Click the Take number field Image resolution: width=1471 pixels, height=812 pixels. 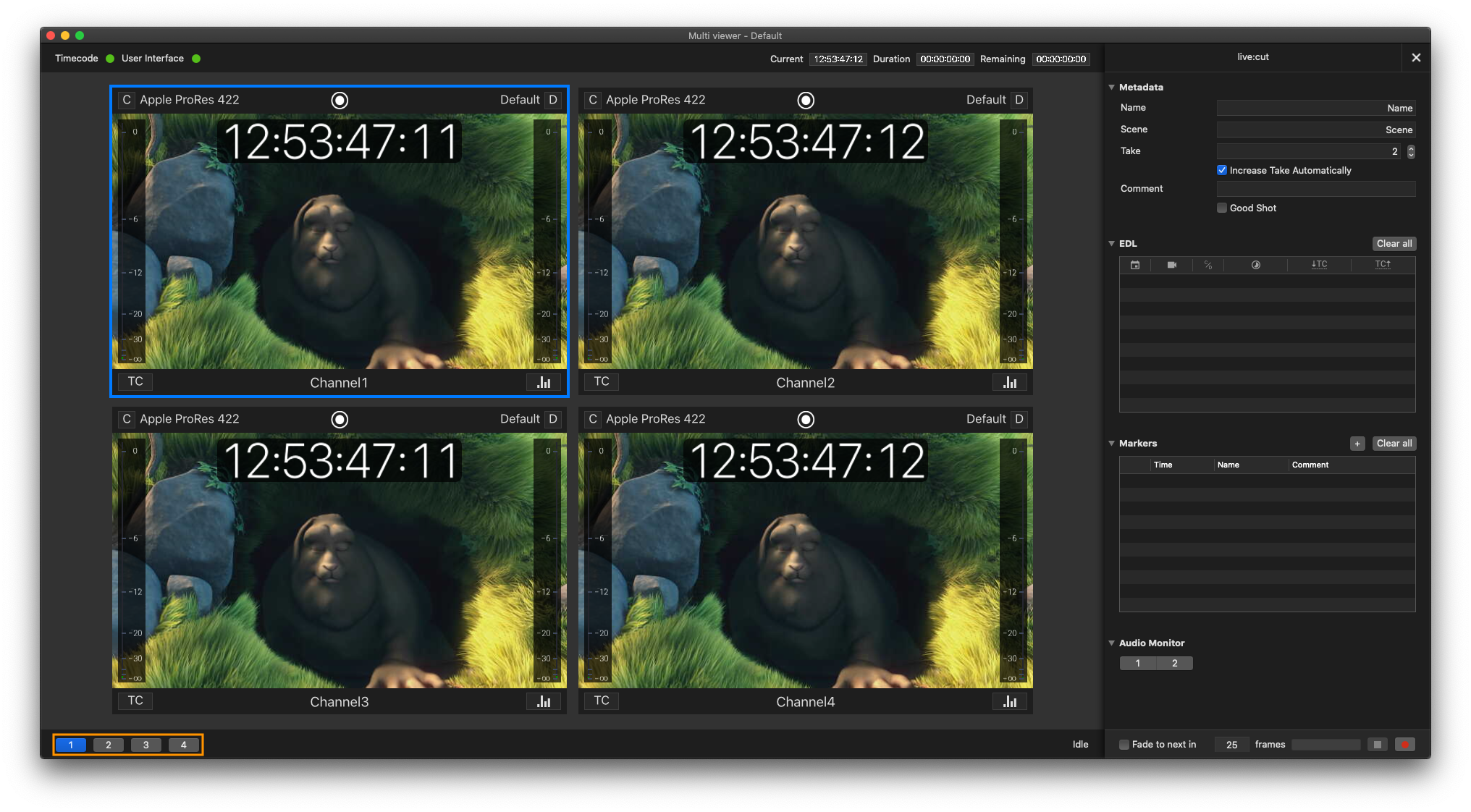click(x=1310, y=151)
